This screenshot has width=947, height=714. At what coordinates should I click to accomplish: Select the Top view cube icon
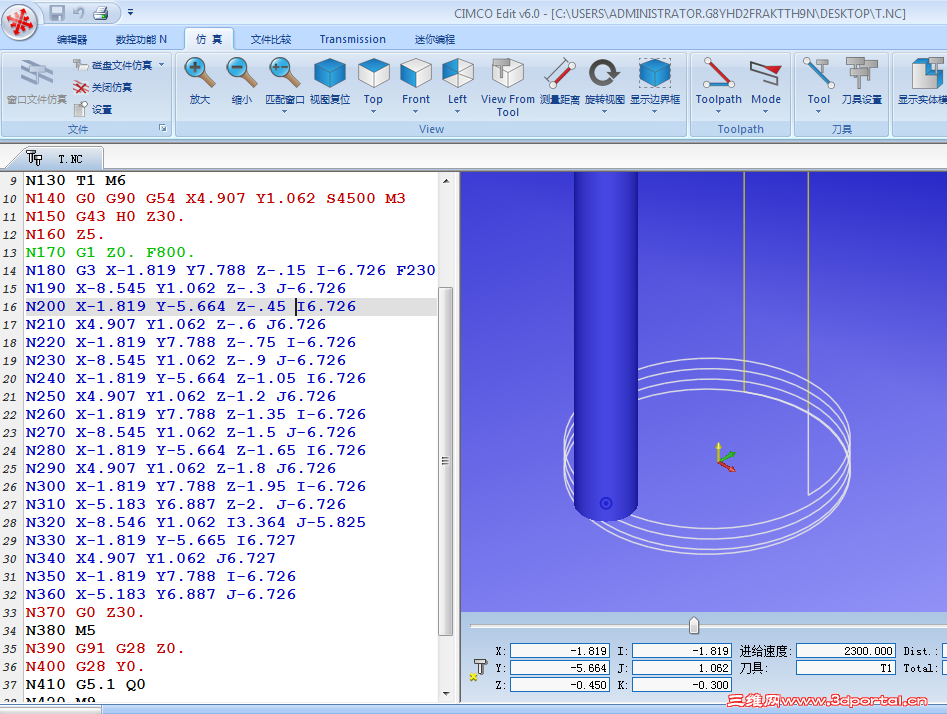(373, 73)
